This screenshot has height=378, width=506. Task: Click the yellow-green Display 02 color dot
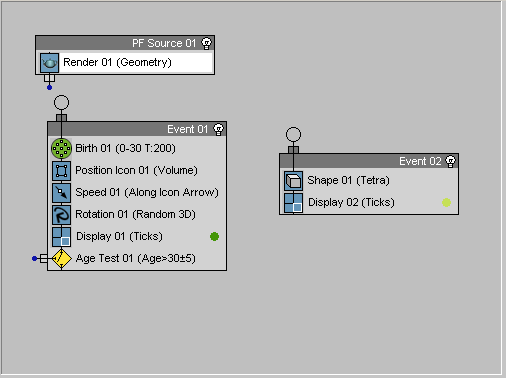(x=446, y=202)
